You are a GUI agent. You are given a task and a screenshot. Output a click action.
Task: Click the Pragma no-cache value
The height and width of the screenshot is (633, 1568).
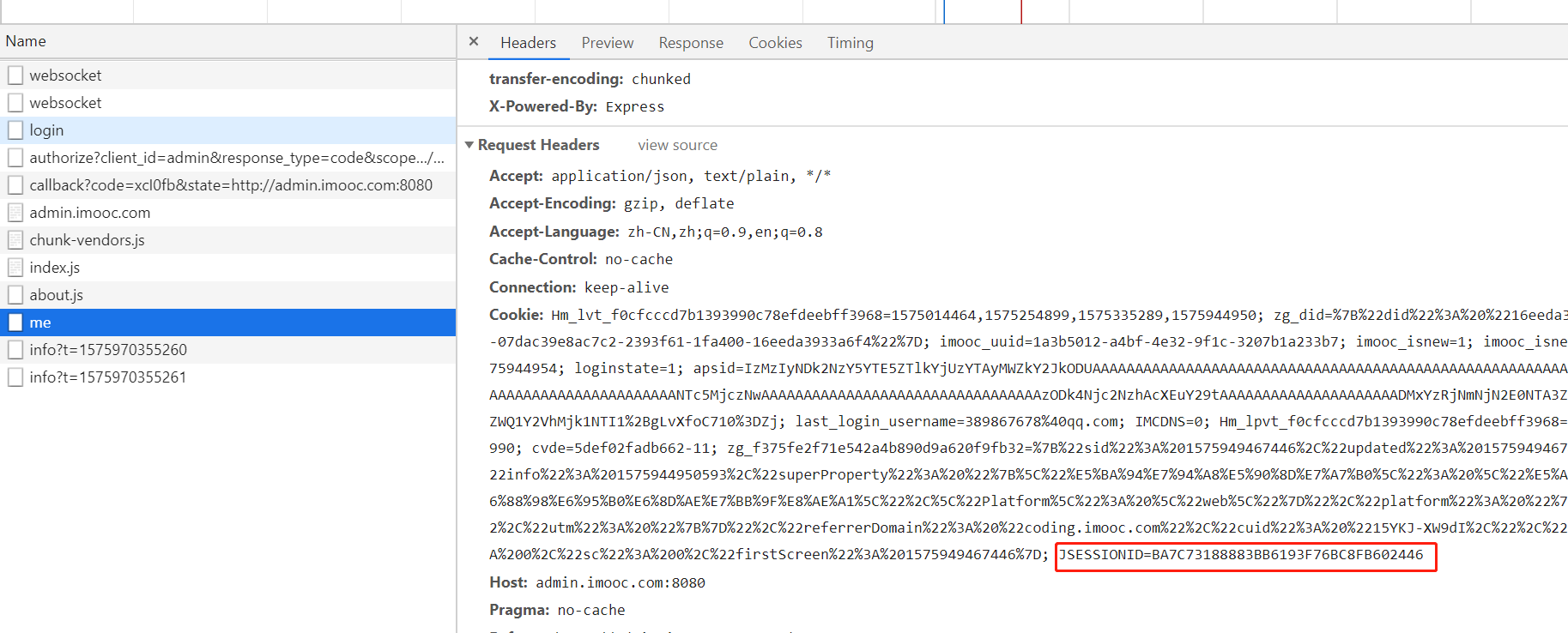591,610
